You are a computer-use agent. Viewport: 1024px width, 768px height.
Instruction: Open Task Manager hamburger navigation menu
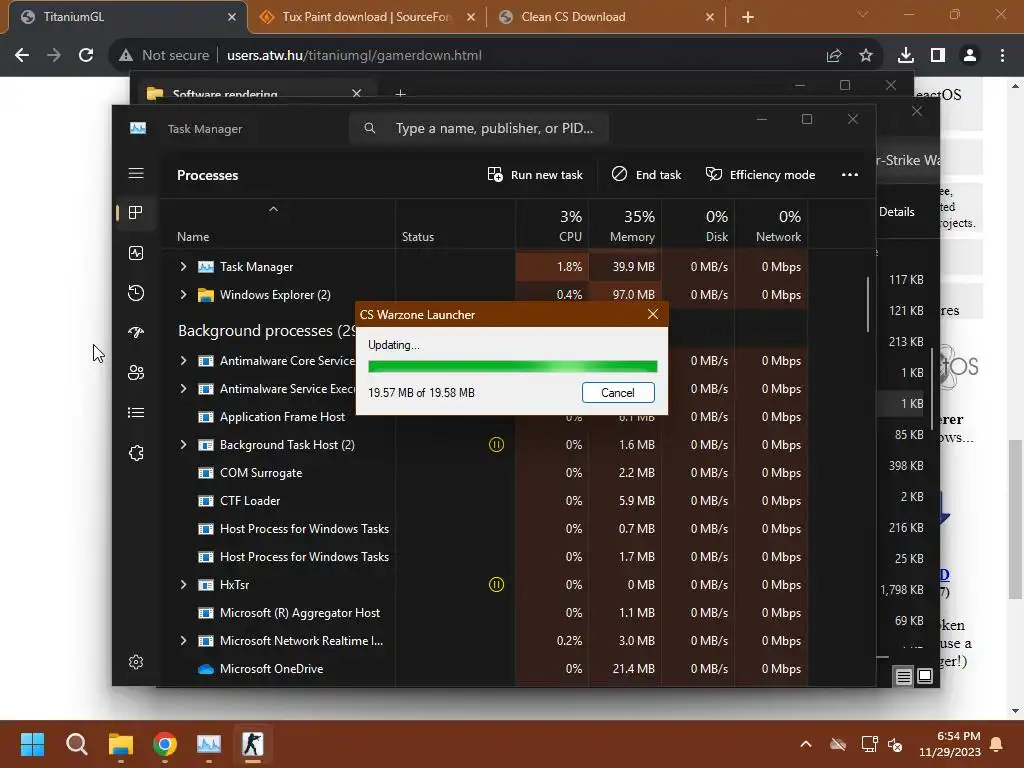pos(136,173)
